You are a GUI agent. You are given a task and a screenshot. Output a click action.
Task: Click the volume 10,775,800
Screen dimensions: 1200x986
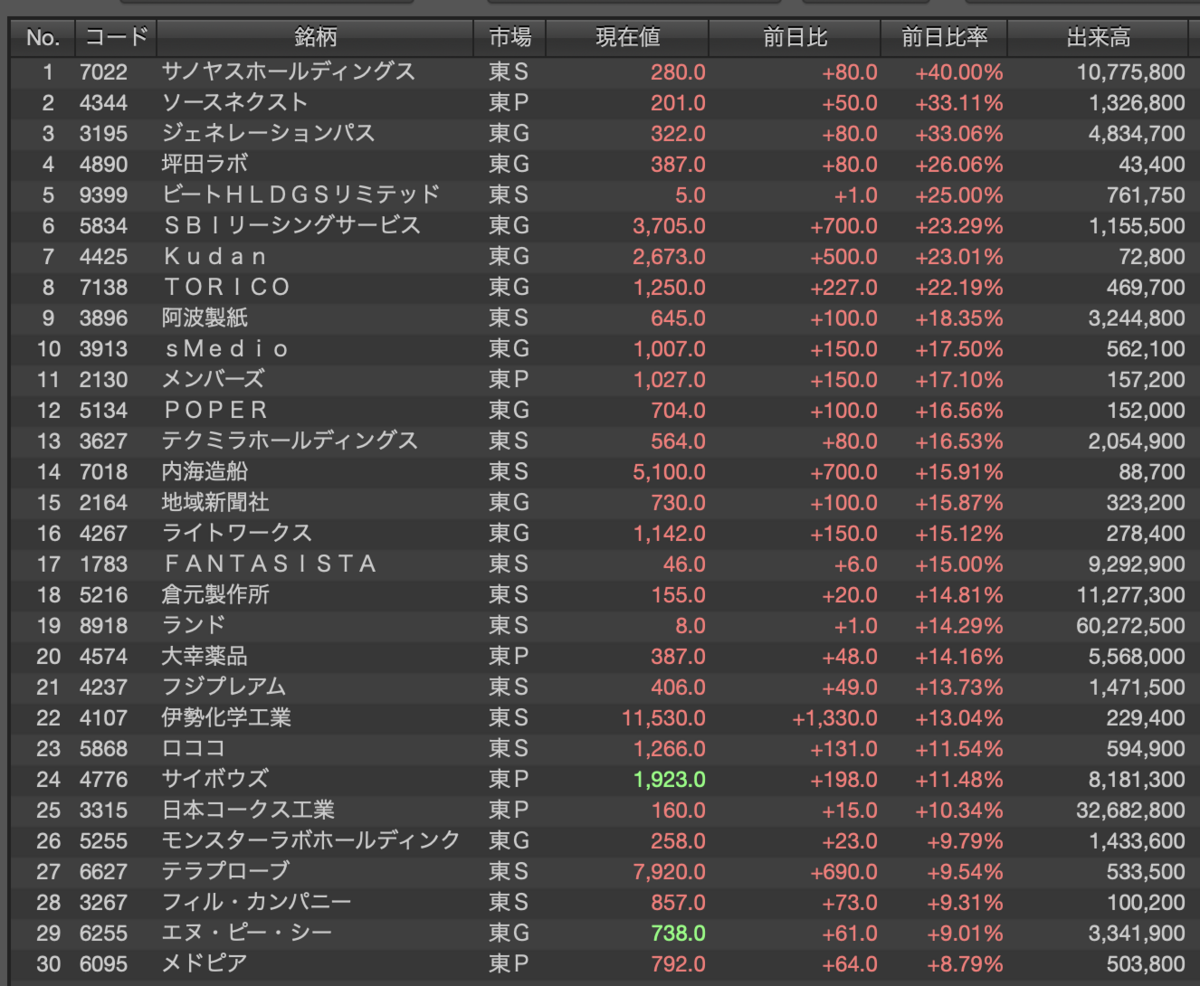1133,72
